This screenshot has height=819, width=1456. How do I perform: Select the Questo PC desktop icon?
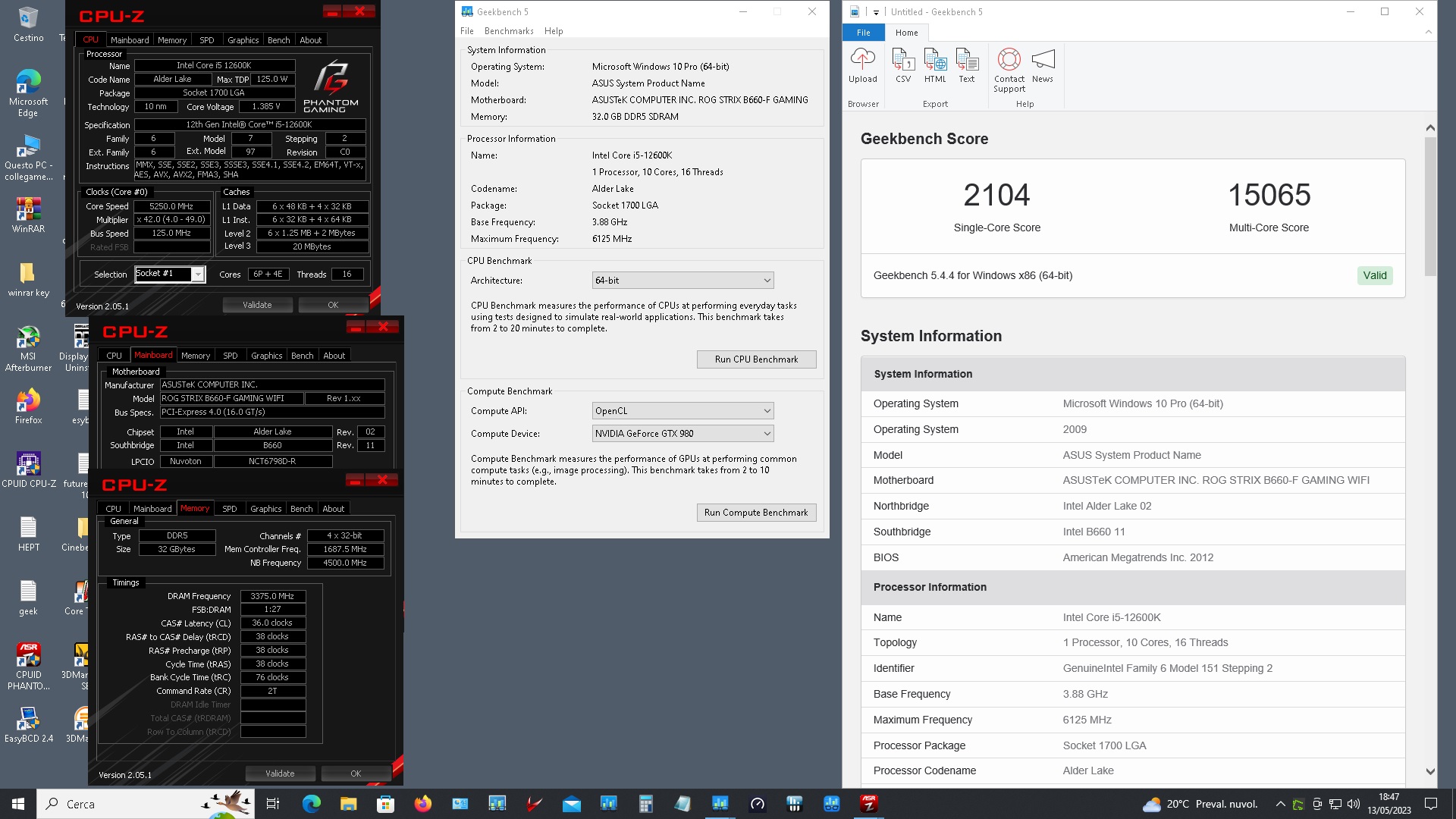(x=29, y=157)
